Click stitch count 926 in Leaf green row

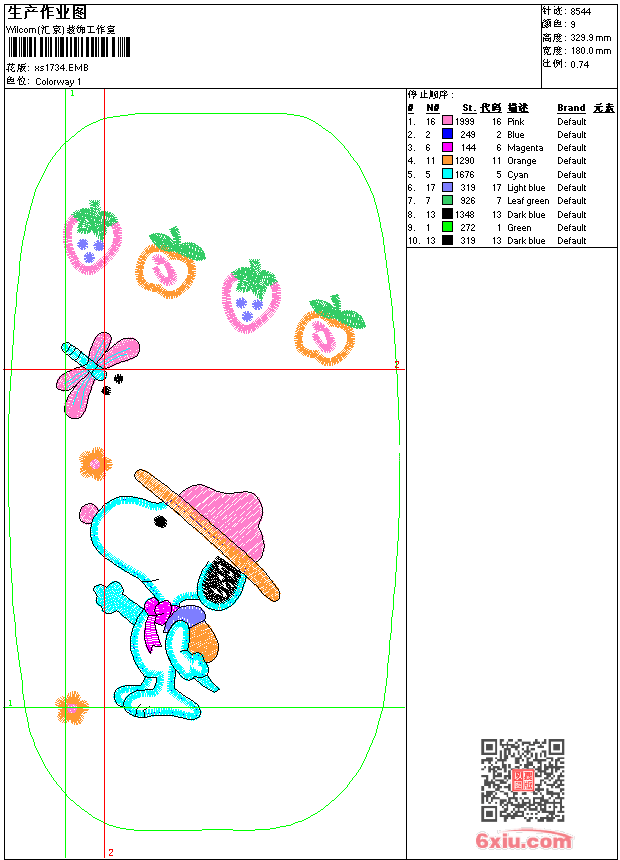468,201
